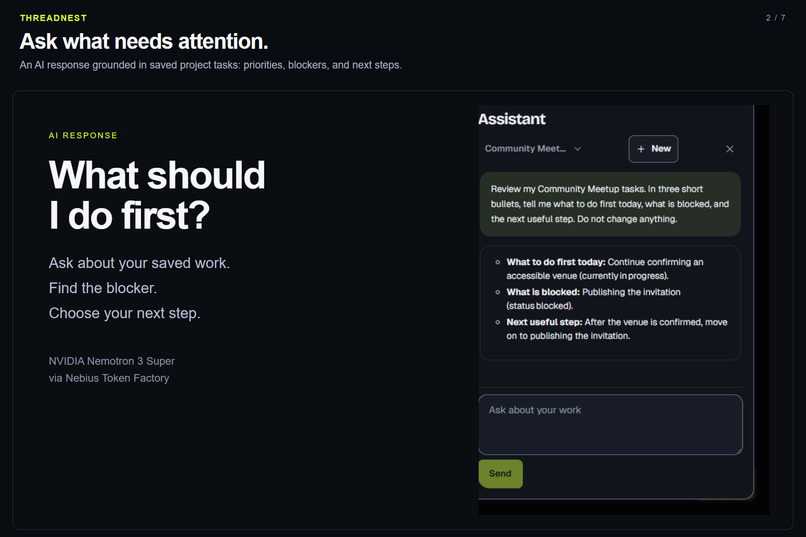Click the 'Find the blocker.' line
The image size is (806, 537).
pos(103,288)
